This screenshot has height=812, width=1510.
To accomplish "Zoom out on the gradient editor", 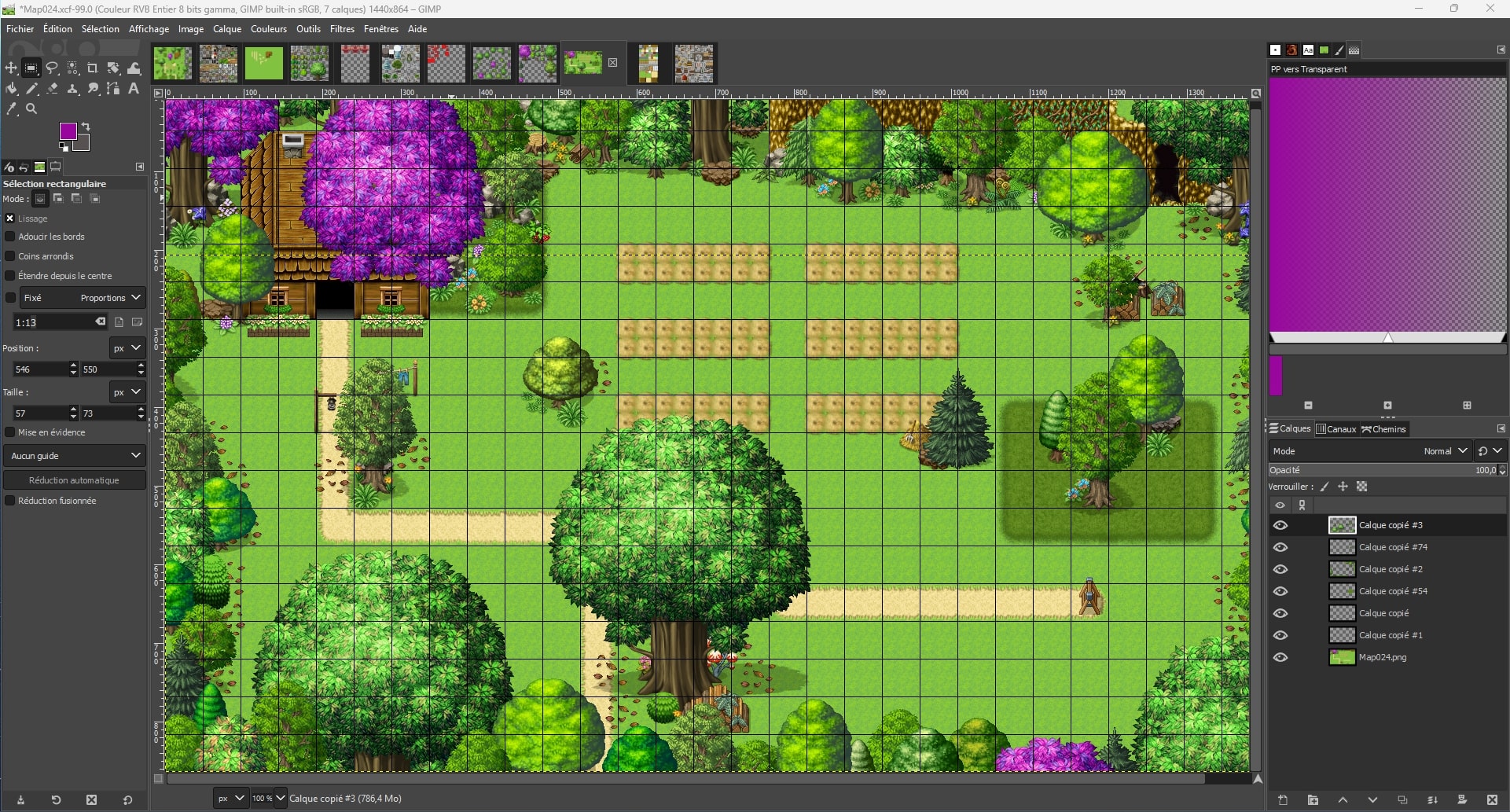I will click(x=1308, y=406).
